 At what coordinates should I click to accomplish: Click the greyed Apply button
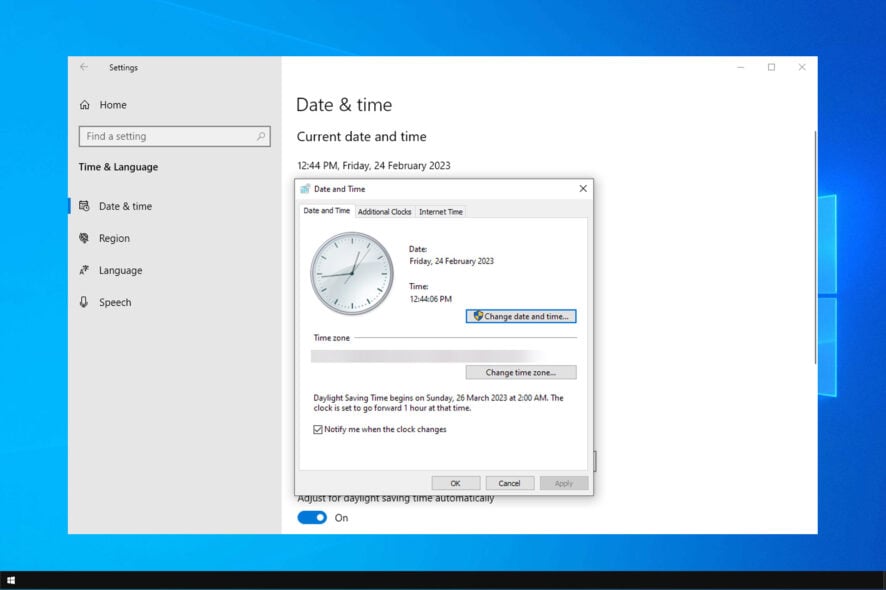tap(563, 483)
